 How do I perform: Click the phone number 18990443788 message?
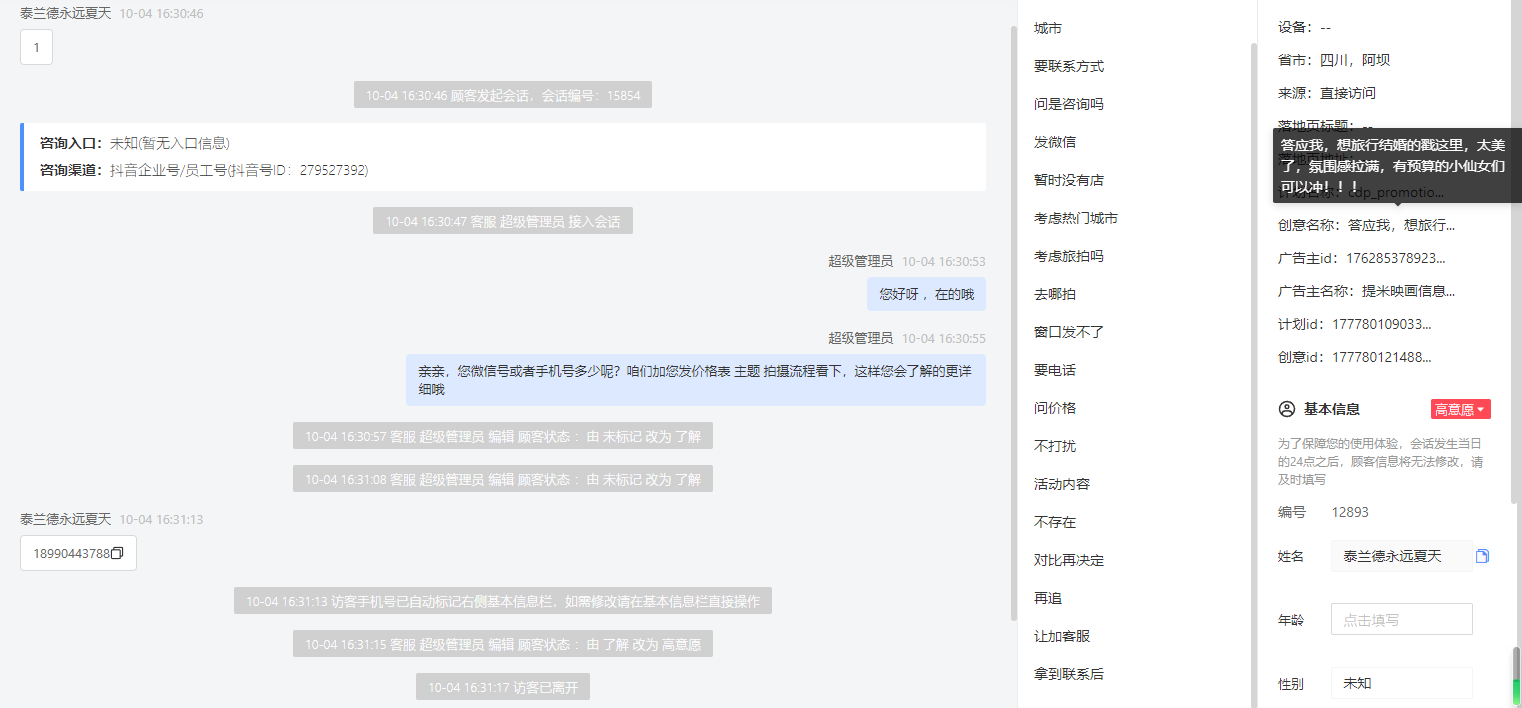78,553
